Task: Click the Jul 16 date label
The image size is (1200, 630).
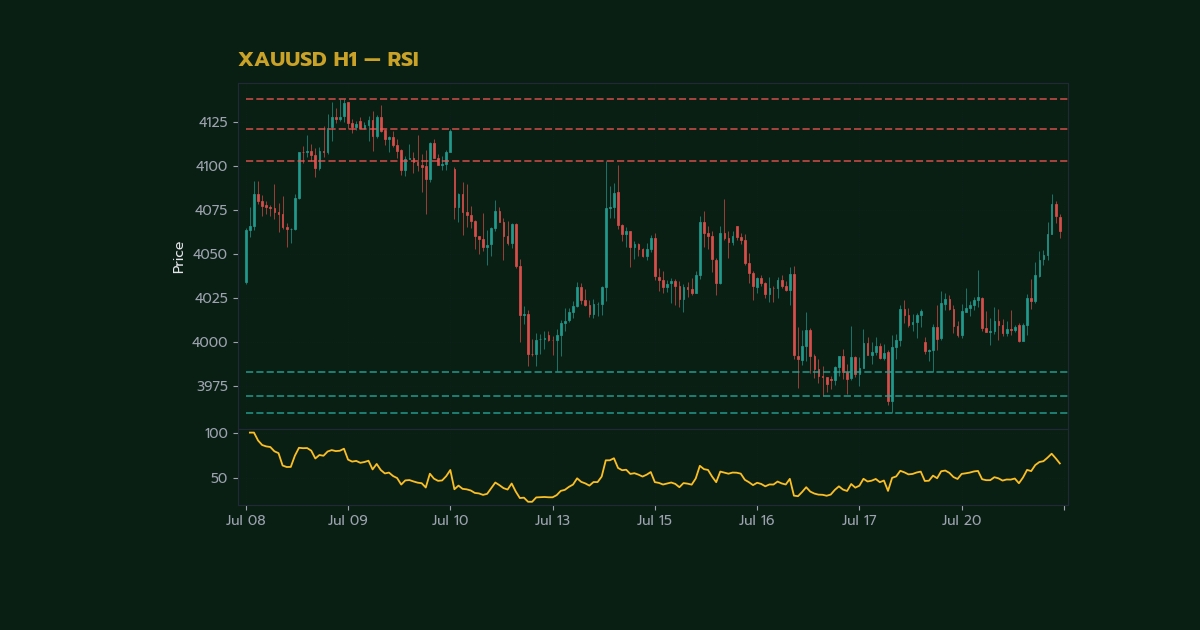Action: [757, 521]
